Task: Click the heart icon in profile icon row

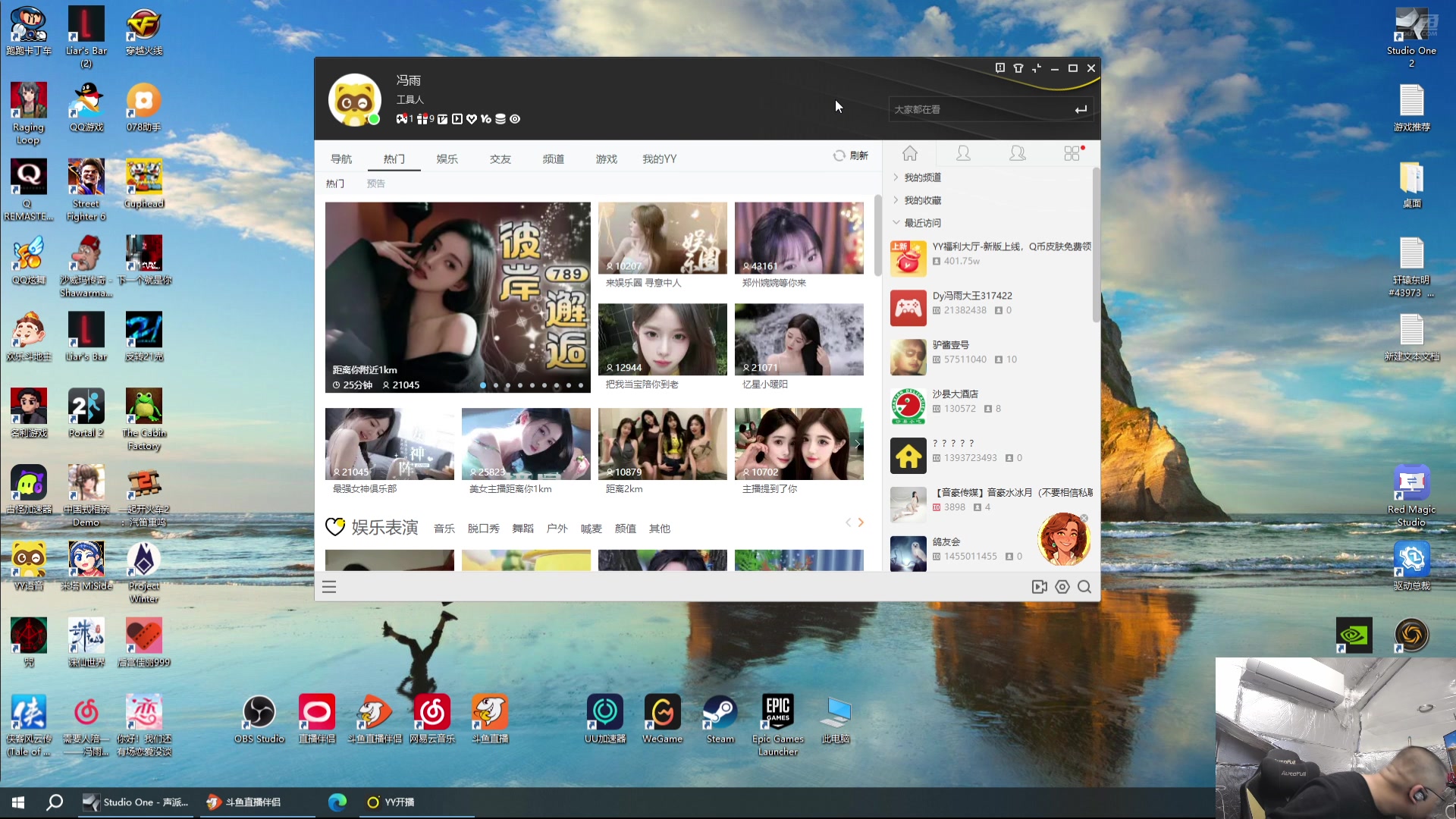Action: coord(472,119)
